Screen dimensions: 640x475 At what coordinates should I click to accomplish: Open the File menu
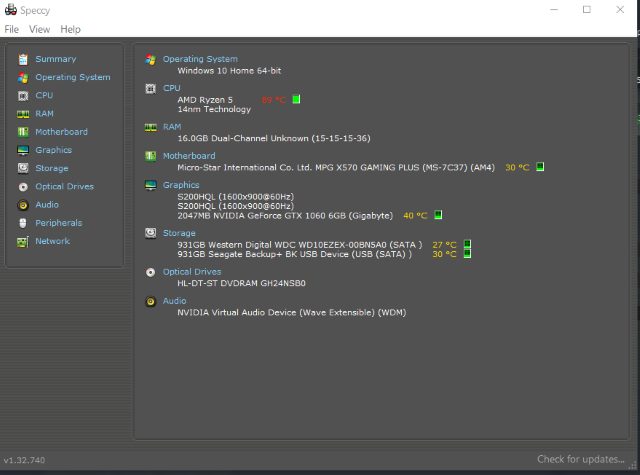click(x=11, y=29)
